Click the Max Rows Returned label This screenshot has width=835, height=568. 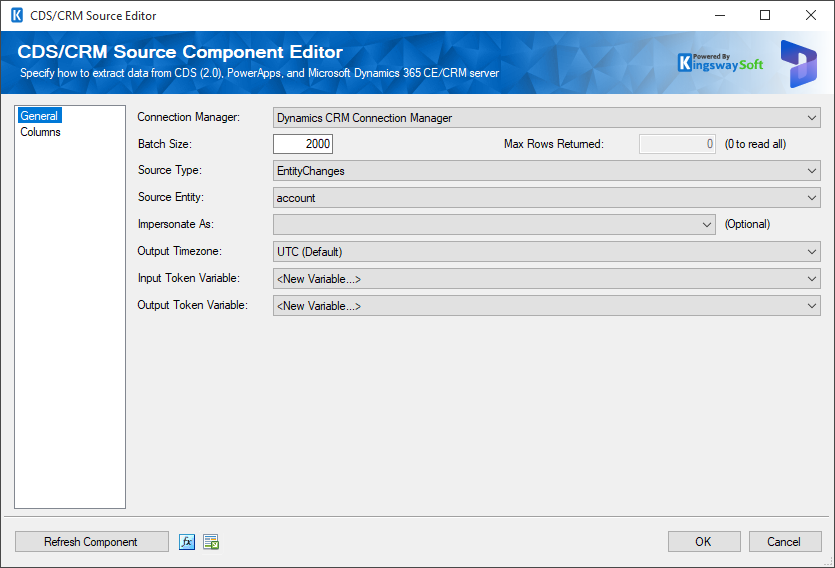tap(554, 144)
